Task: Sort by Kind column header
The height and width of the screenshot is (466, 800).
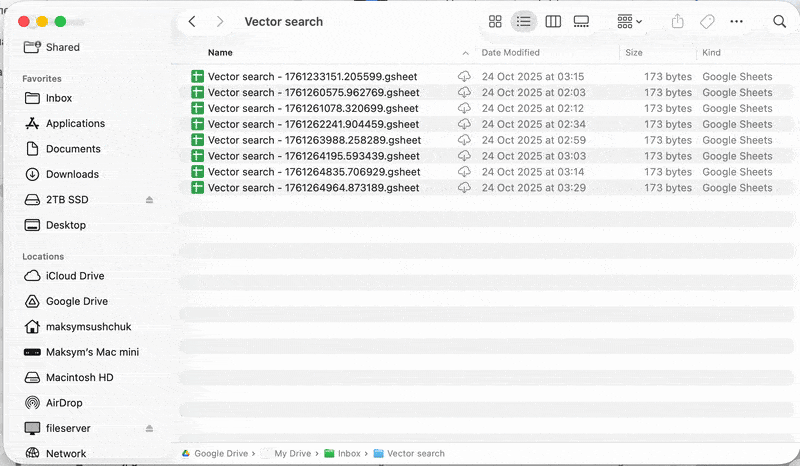Action: click(x=711, y=53)
